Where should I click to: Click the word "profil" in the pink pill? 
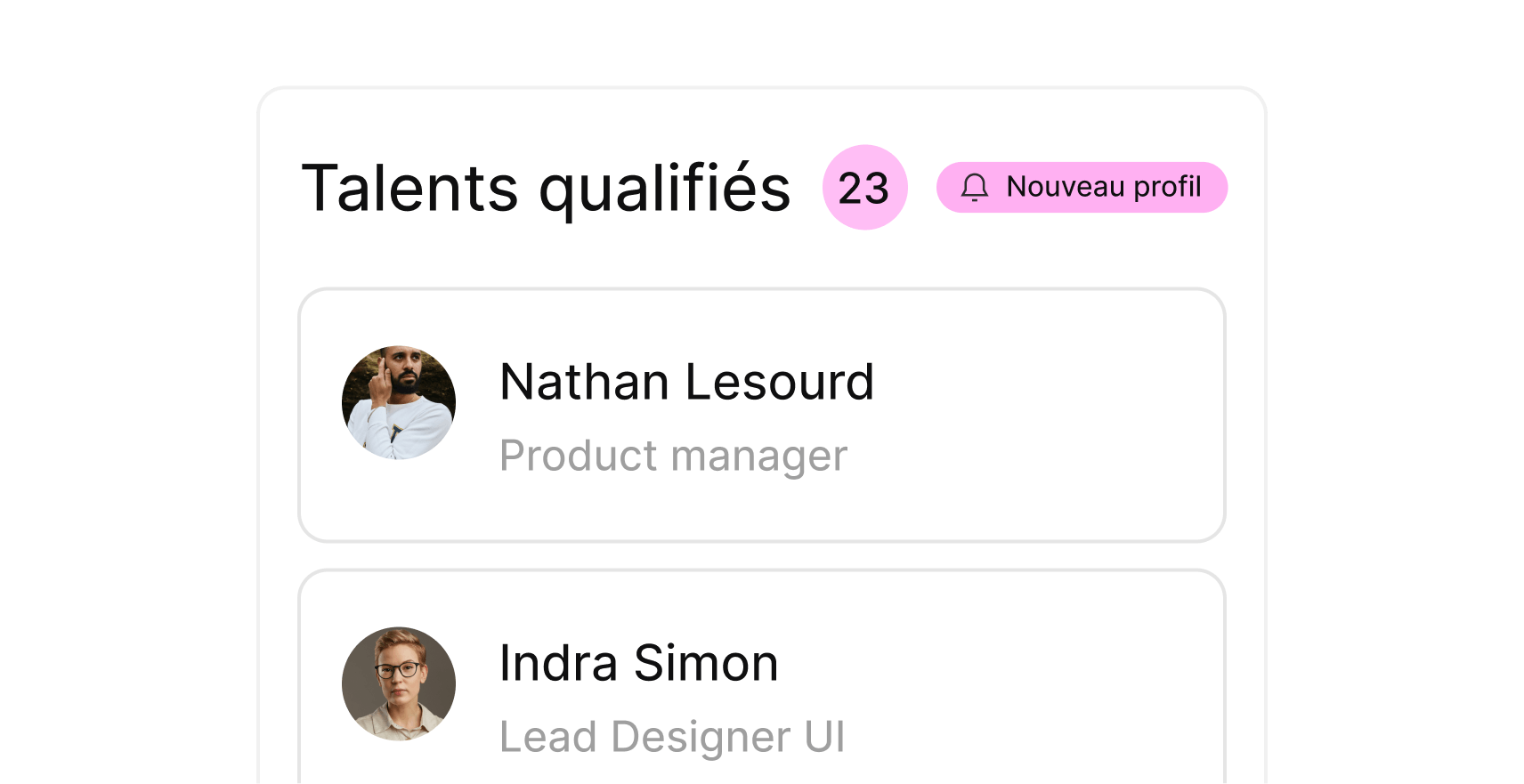1167,188
